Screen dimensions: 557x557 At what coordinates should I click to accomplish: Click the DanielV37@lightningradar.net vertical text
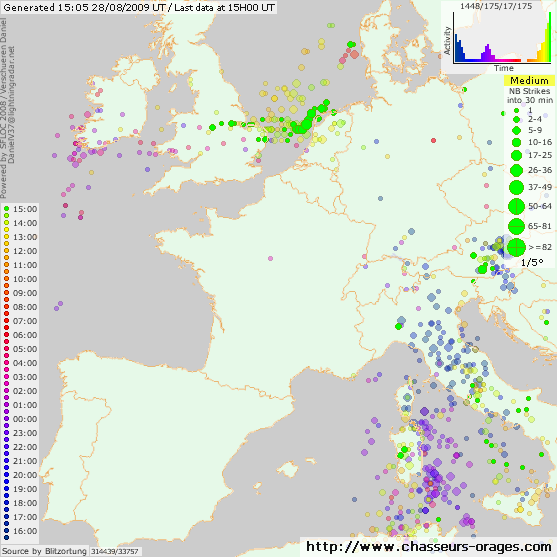point(11,105)
